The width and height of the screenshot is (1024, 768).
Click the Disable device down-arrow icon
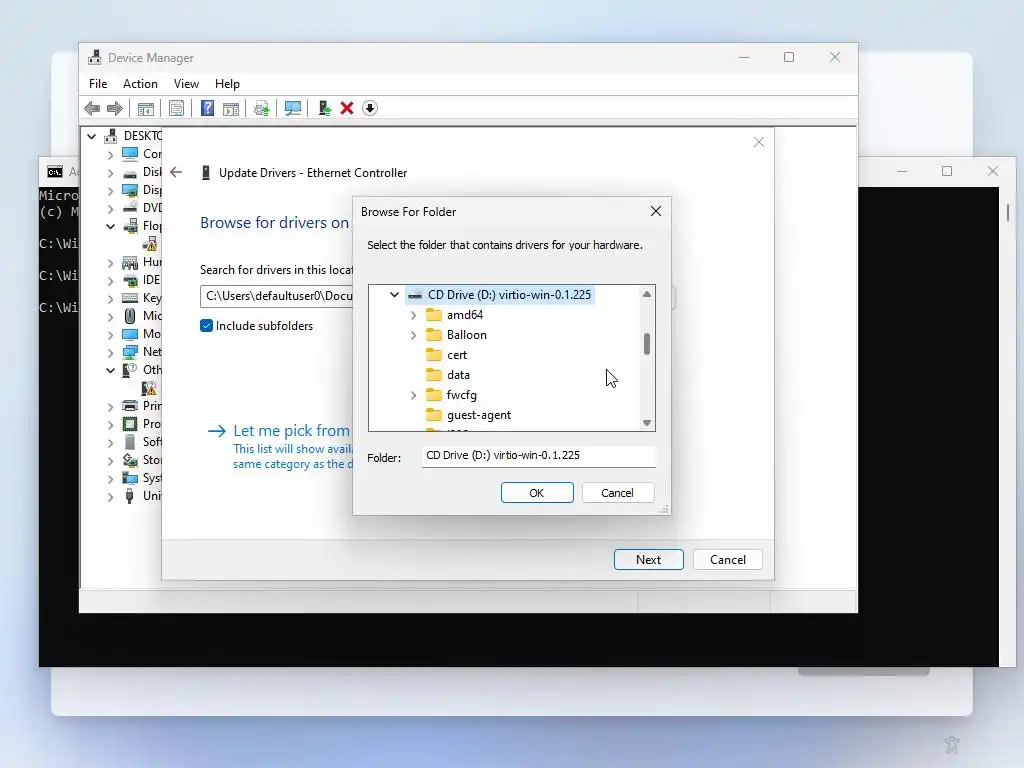pos(370,108)
